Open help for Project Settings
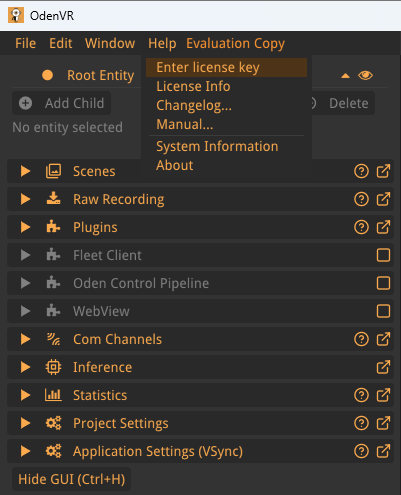401x495 pixels. pos(361,423)
